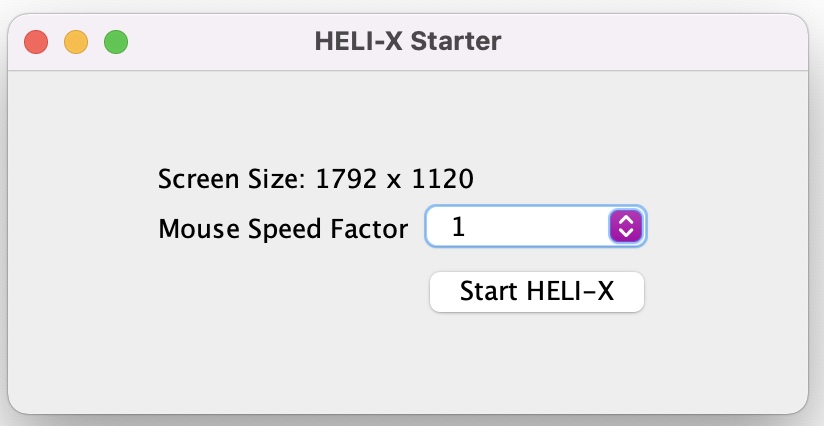Select the value 1 in the combo box
The width and height of the screenshot is (824, 426).
click(x=459, y=227)
